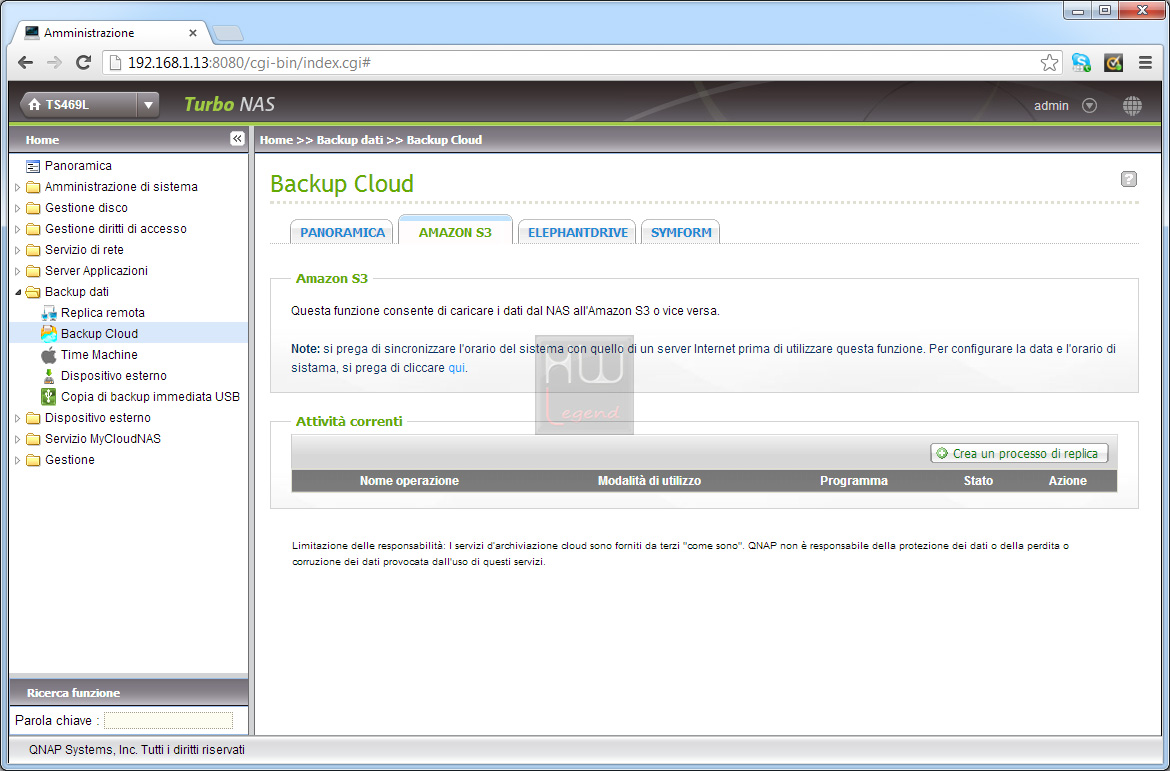Image resolution: width=1170 pixels, height=771 pixels.
Task: Click the Backup Cloud breadcrumb item
Action: [x=444, y=140]
